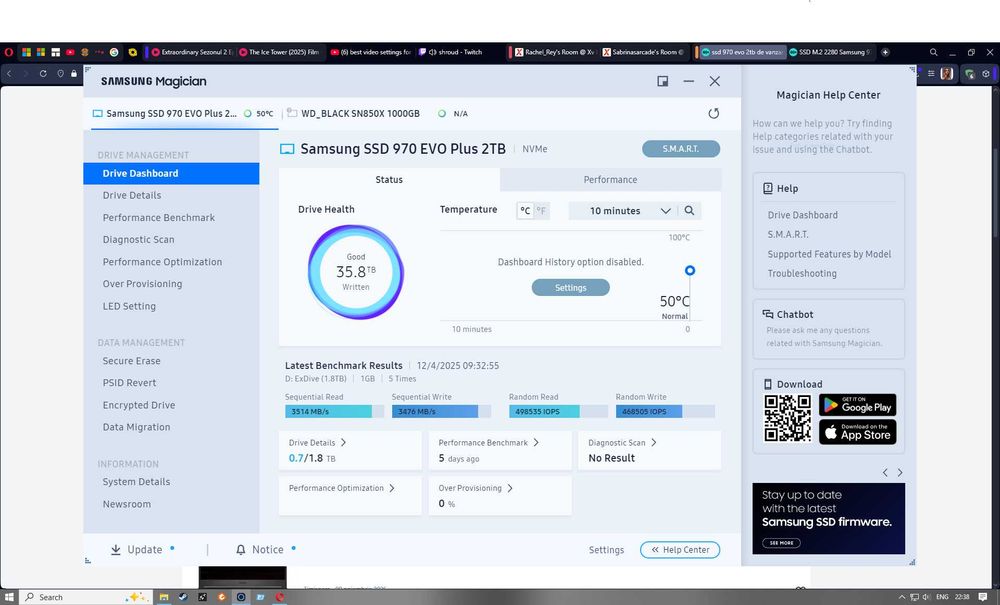The image size is (1000, 605).
Task: Click the Opera tab search magnifier icon
Action: (933, 52)
